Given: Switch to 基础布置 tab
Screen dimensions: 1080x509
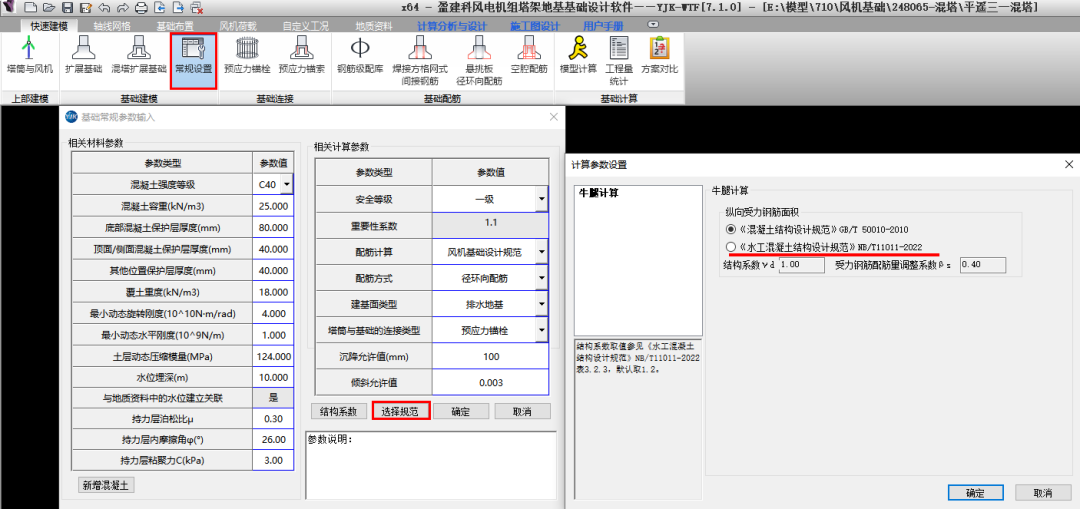Looking at the screenshot, I should click(x=175, y=26).
